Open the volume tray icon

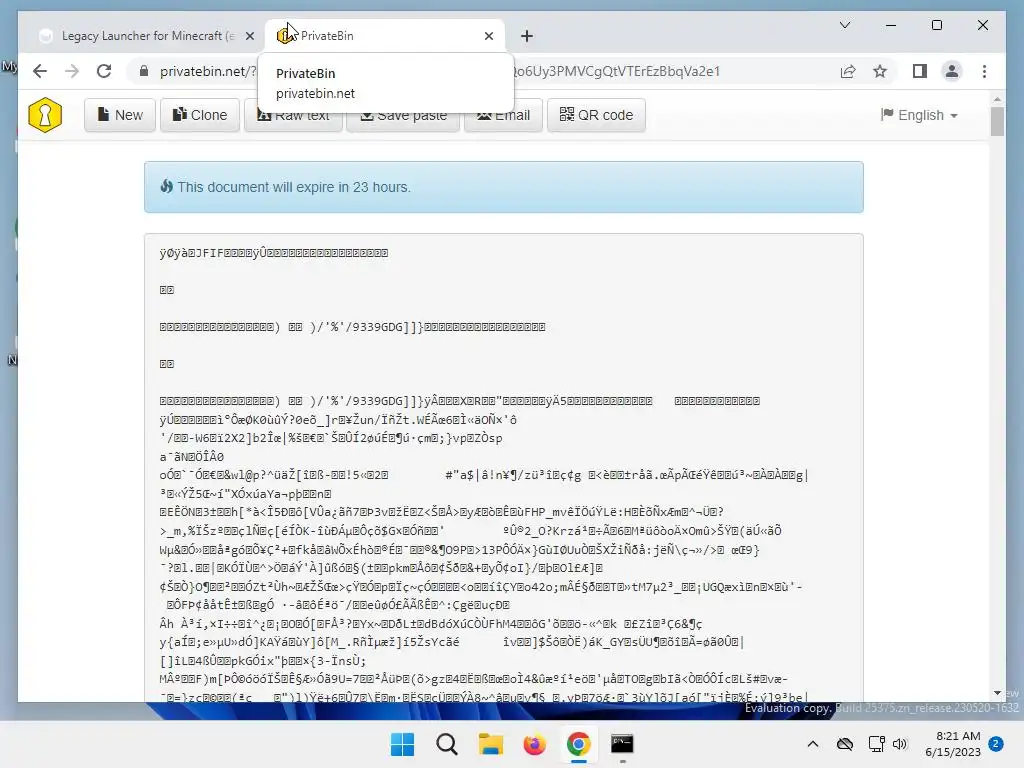coord(900,744)
